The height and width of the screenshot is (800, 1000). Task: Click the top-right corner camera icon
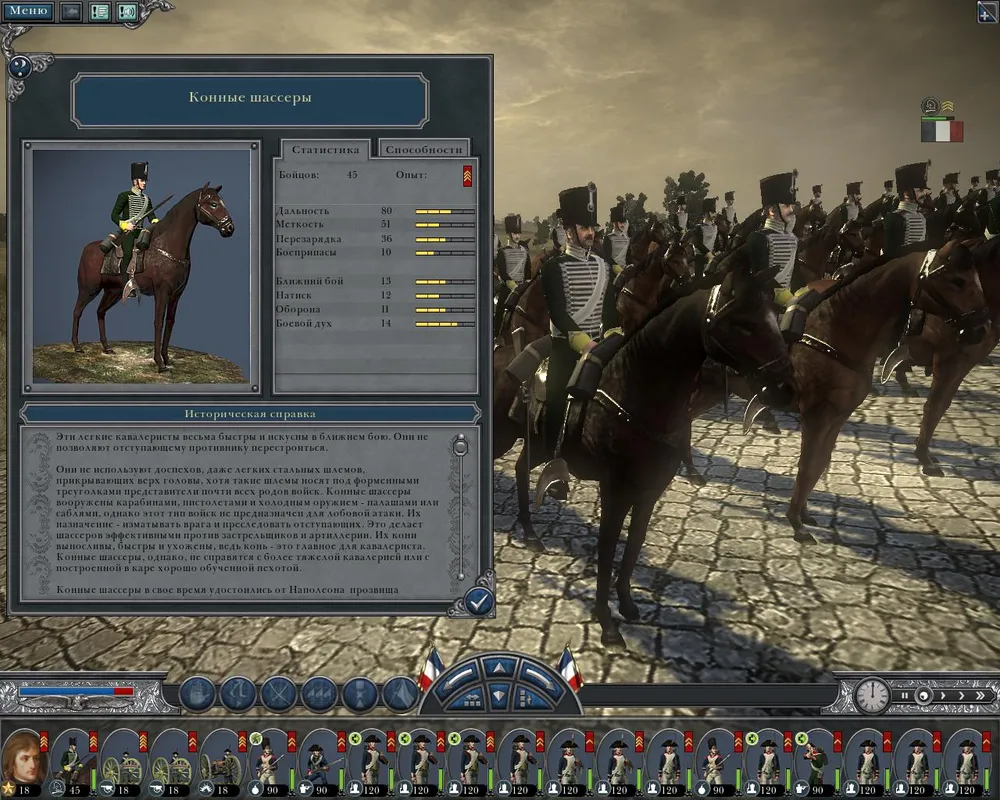[x=987, y=12]
